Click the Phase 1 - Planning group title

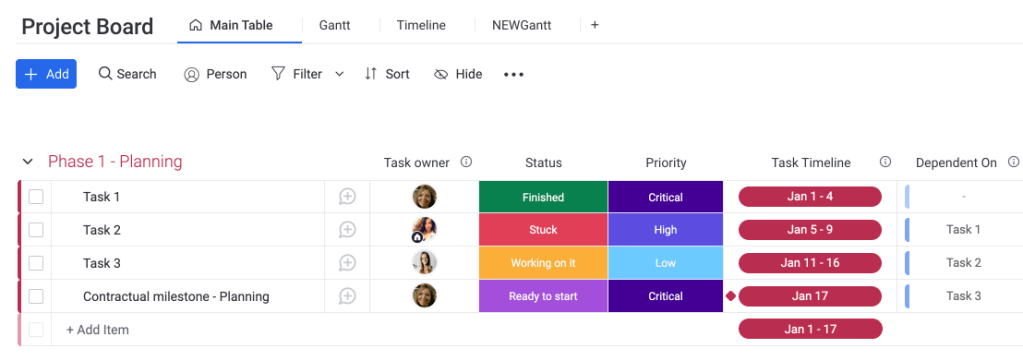click(x=115, y=161)
